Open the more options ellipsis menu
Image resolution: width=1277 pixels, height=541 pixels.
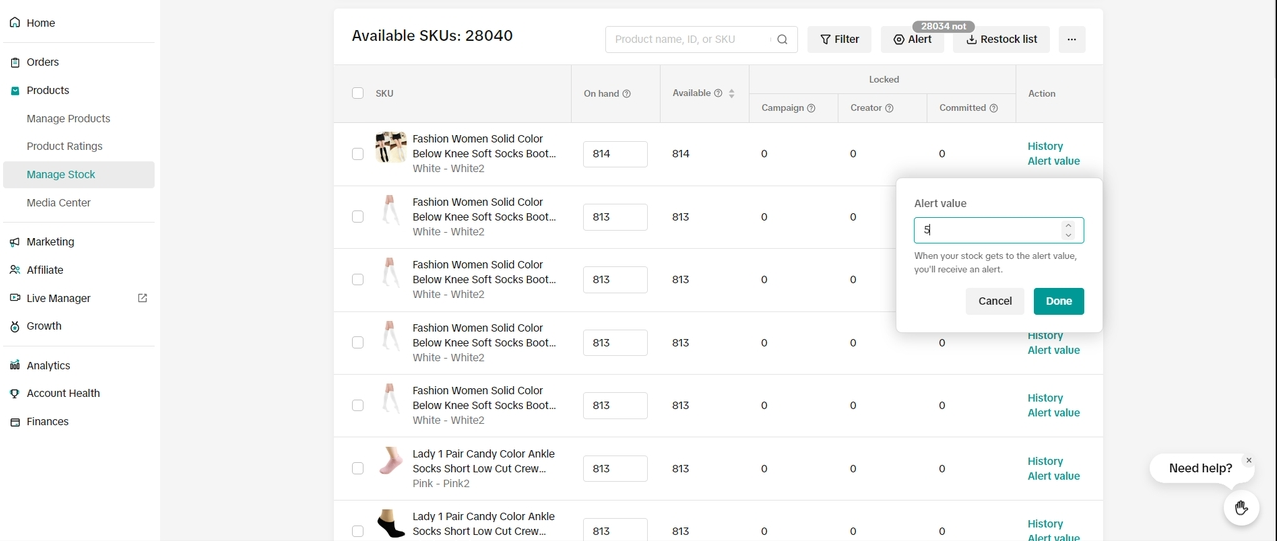tap(1071, 40)
